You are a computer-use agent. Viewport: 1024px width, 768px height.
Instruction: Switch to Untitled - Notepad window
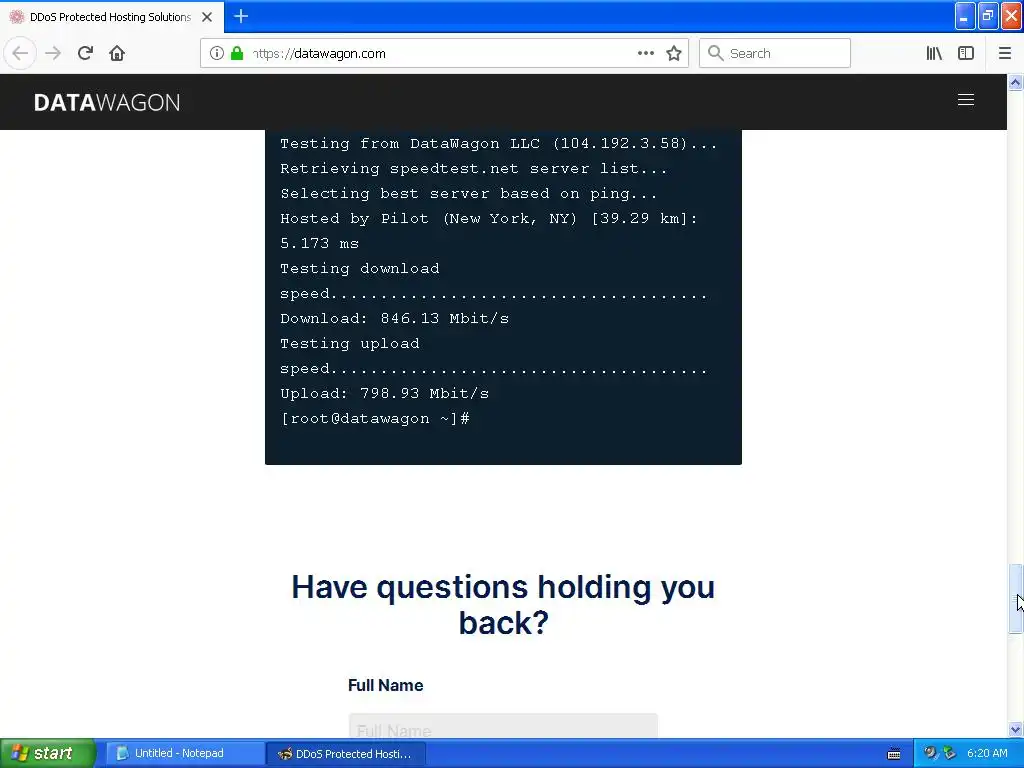183,753
